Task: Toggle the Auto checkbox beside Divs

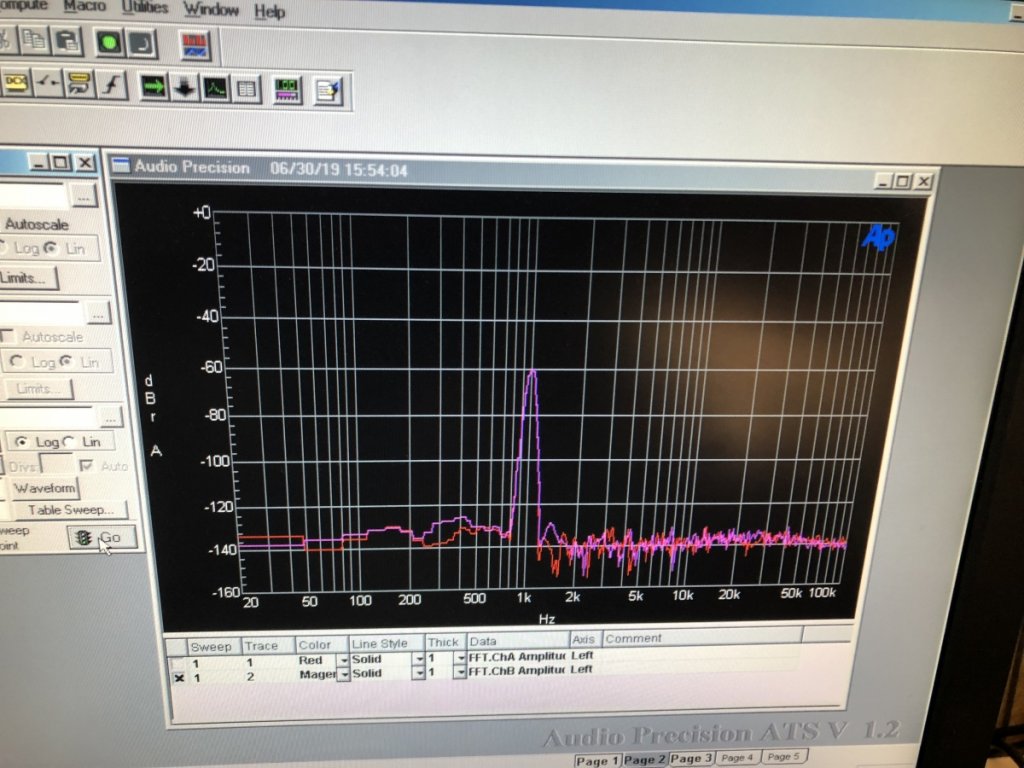Action: coord(86,466)
